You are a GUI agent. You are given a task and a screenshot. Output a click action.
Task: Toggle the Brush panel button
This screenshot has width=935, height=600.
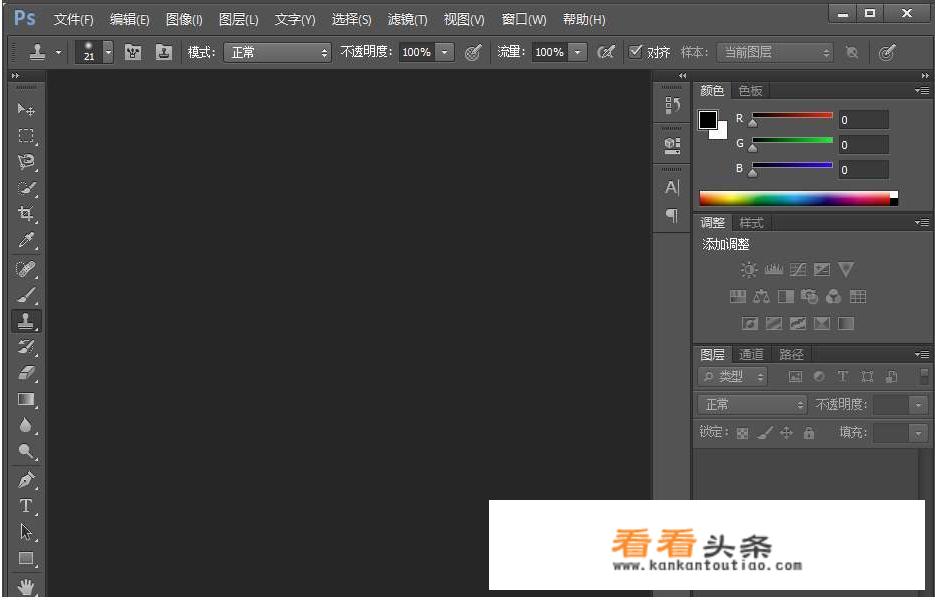coord(133,52)
